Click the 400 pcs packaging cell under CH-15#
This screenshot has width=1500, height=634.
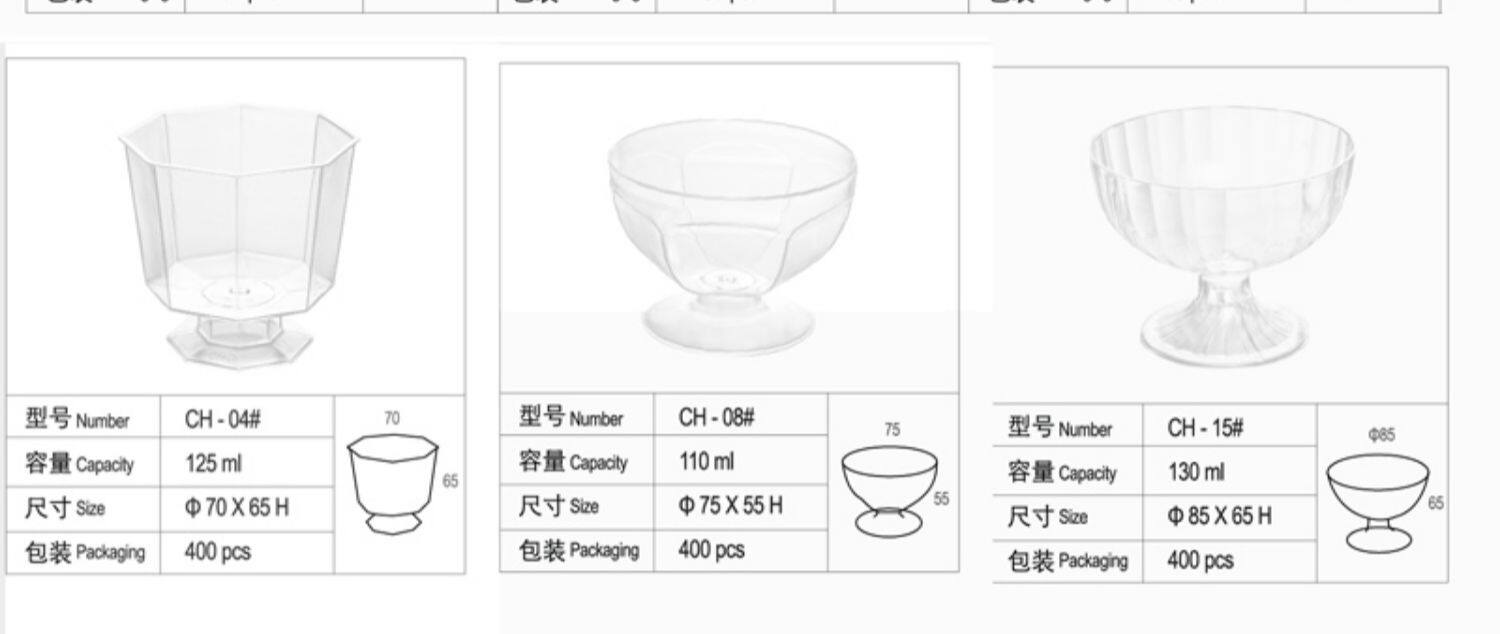(1230, 560)
